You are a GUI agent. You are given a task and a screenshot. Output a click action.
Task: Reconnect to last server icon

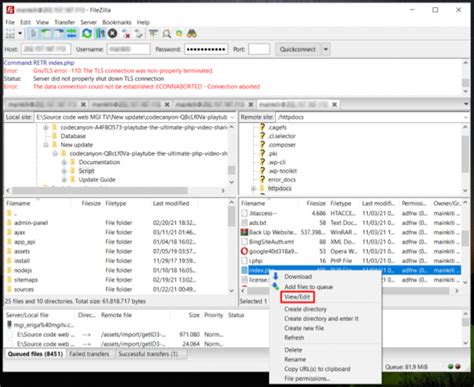[x=139, y=34]
